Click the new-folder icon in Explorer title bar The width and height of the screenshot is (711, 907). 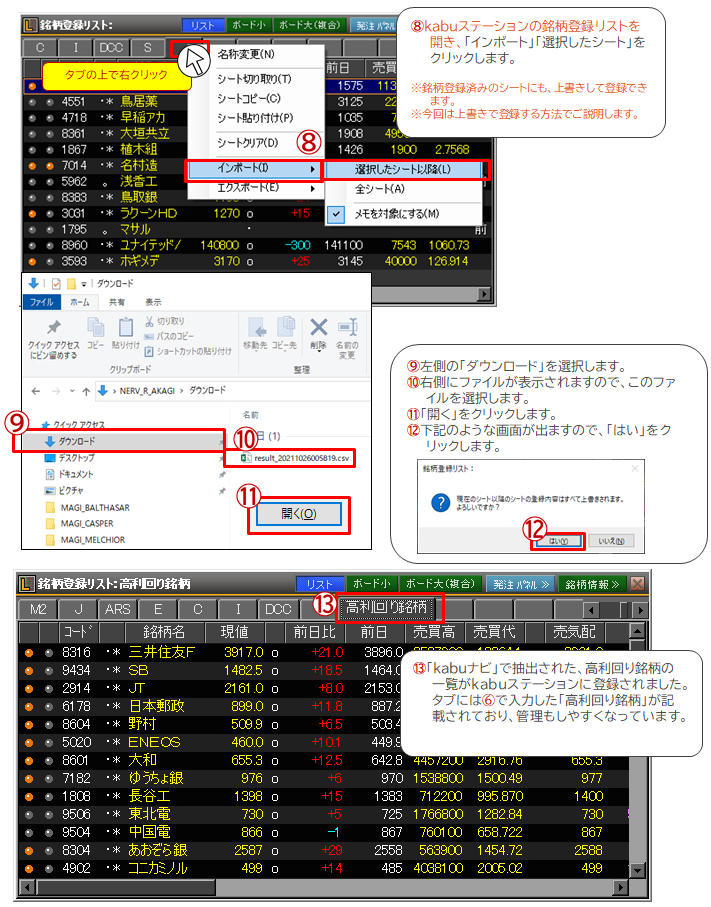coord(71,284)
